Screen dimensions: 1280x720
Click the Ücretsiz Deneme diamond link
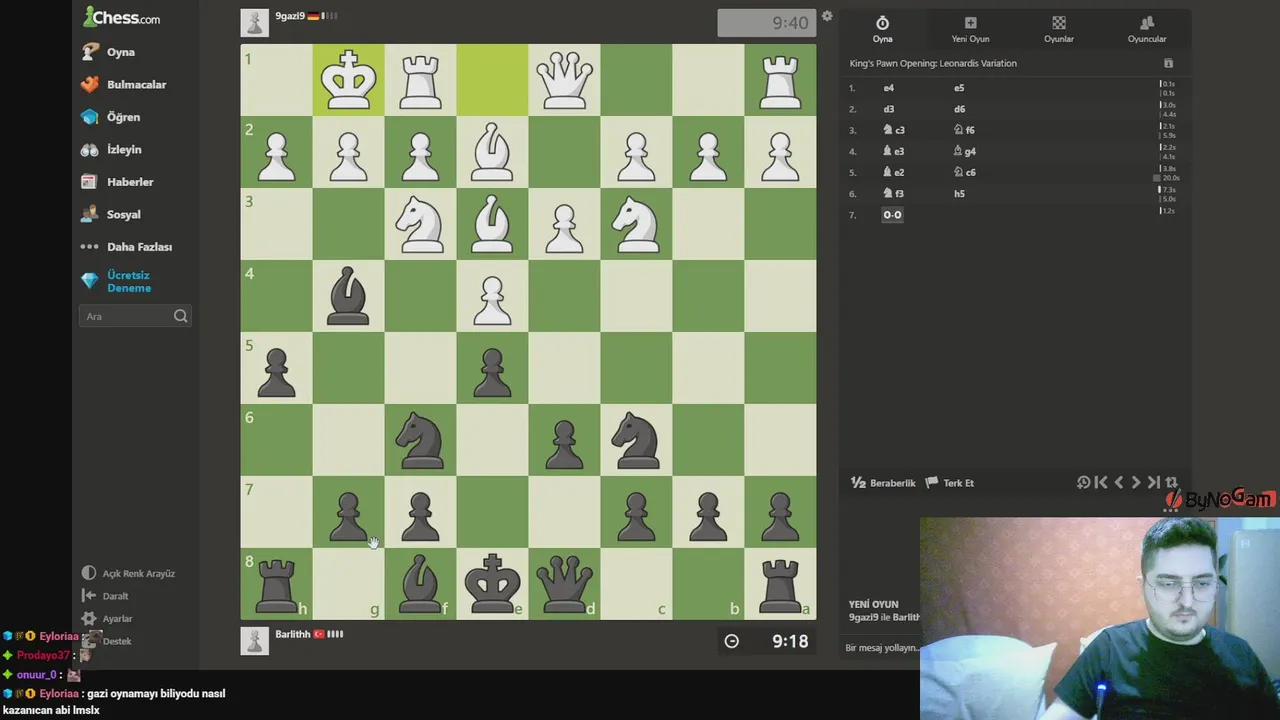coord(116,282)
